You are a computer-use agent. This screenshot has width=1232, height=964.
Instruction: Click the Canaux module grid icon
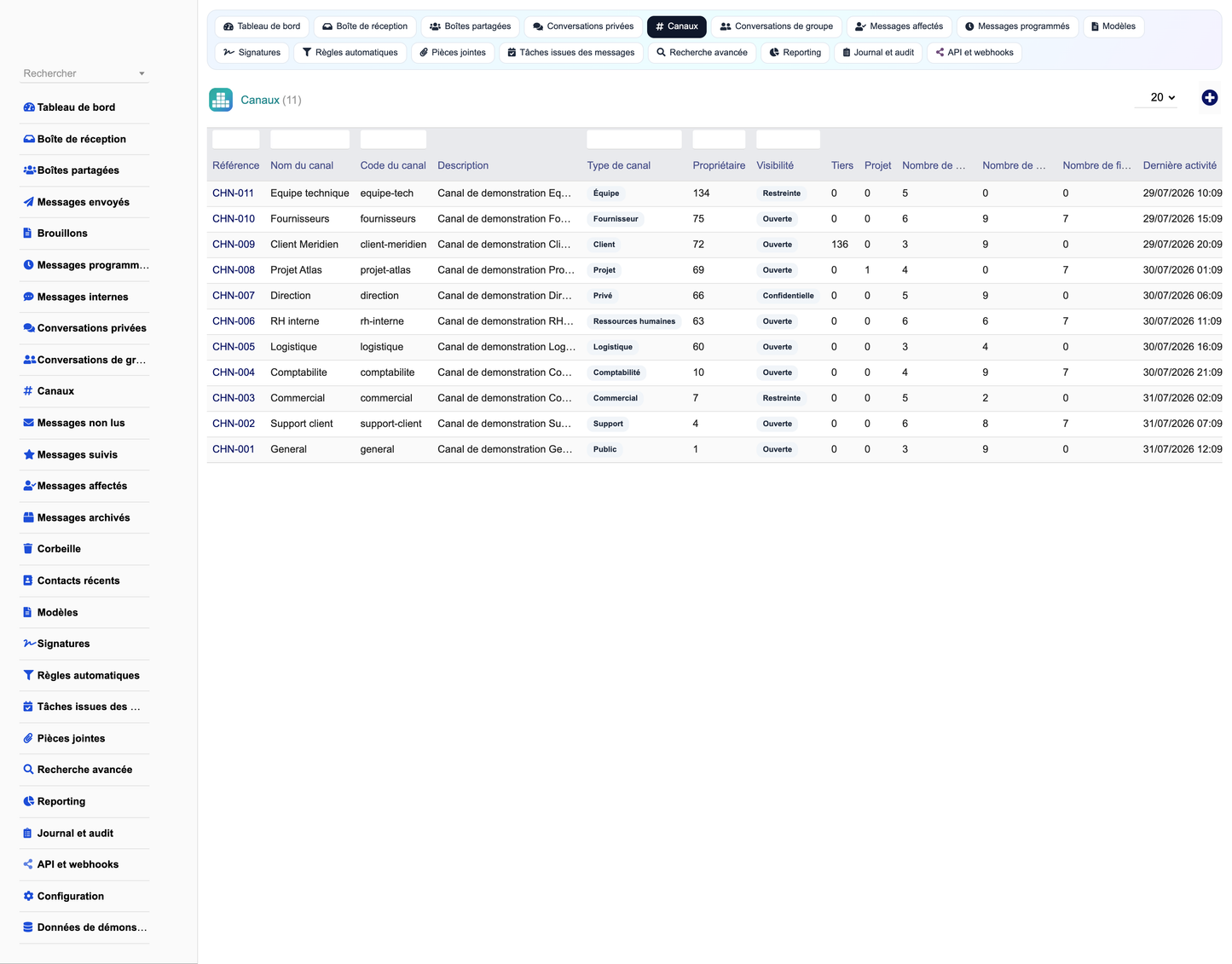[x=221, y=100]
